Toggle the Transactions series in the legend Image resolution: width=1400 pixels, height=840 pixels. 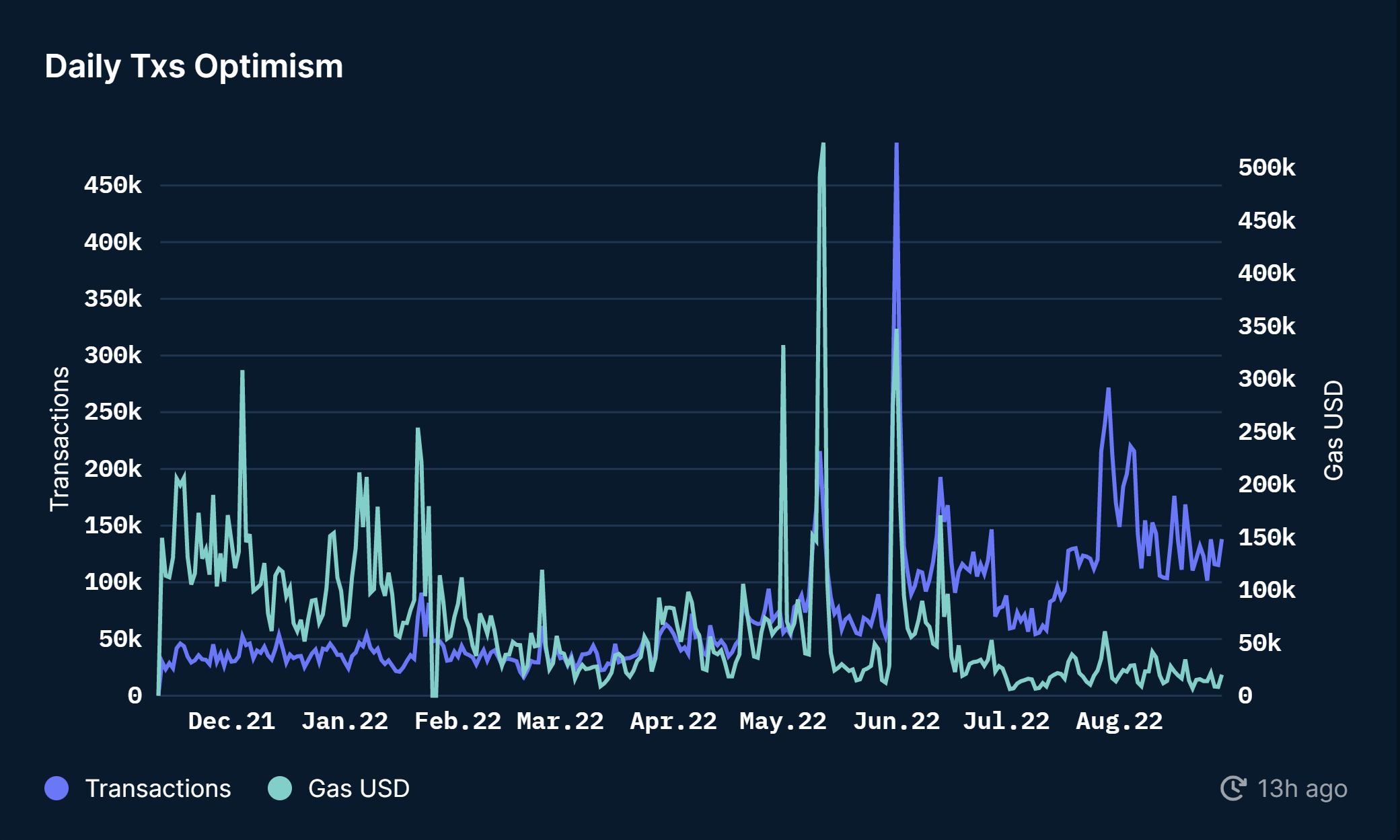[x=137, y=788]
